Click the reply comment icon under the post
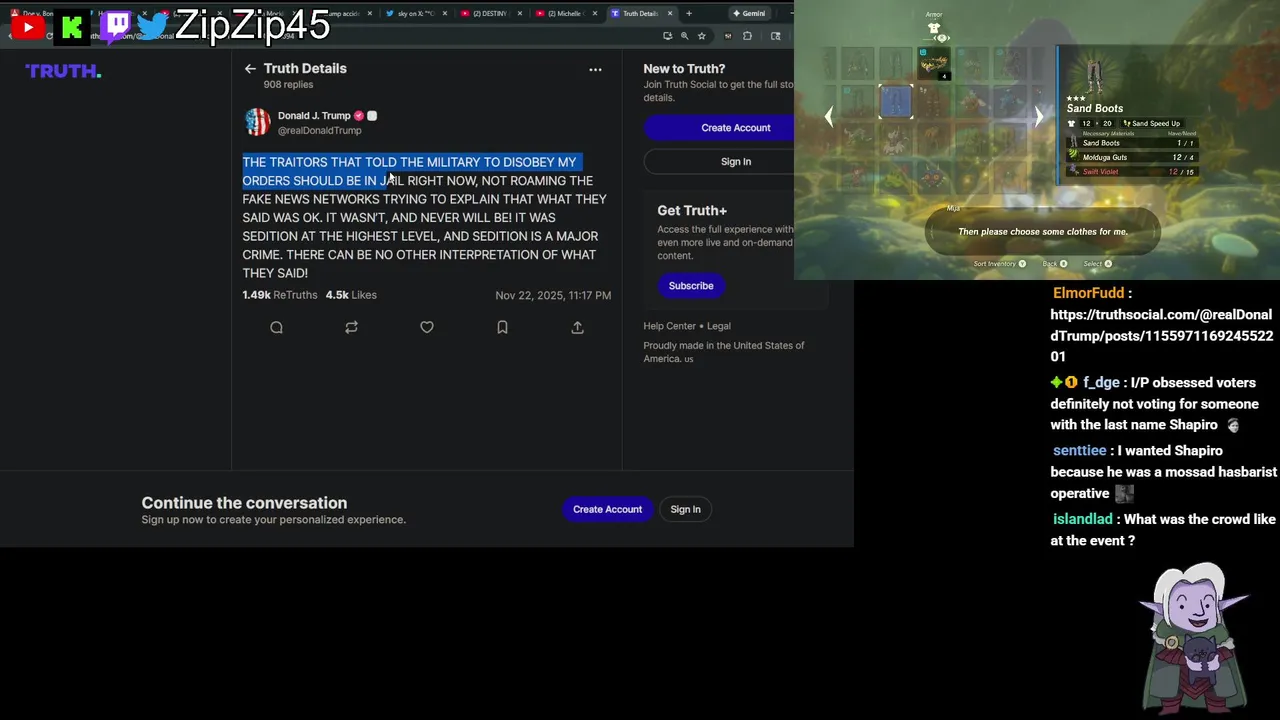1280x720 pixels. [x=276, y=327]
